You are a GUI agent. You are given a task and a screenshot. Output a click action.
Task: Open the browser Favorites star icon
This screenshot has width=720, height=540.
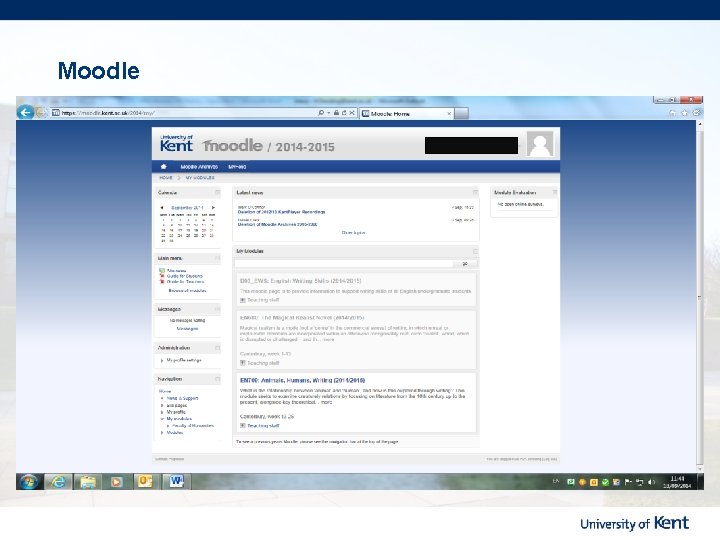point(685,113)
